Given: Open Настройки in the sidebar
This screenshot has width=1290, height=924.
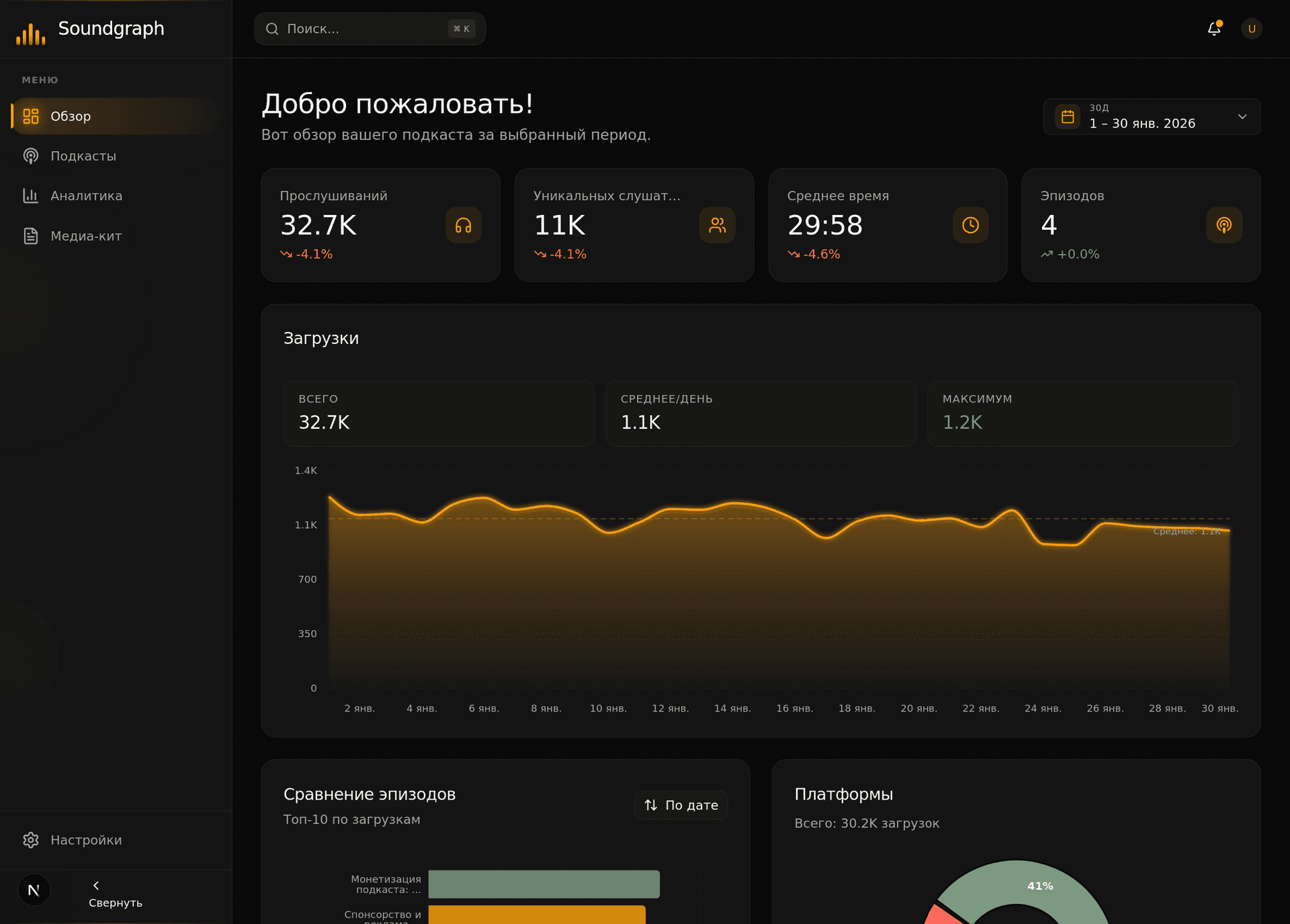Looking at the screenshot, I should 86,840.
